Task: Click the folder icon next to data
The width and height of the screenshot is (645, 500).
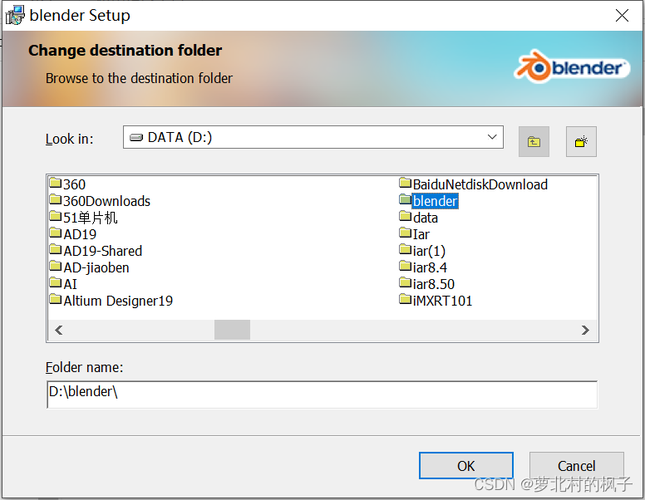Action: (405, 216)
